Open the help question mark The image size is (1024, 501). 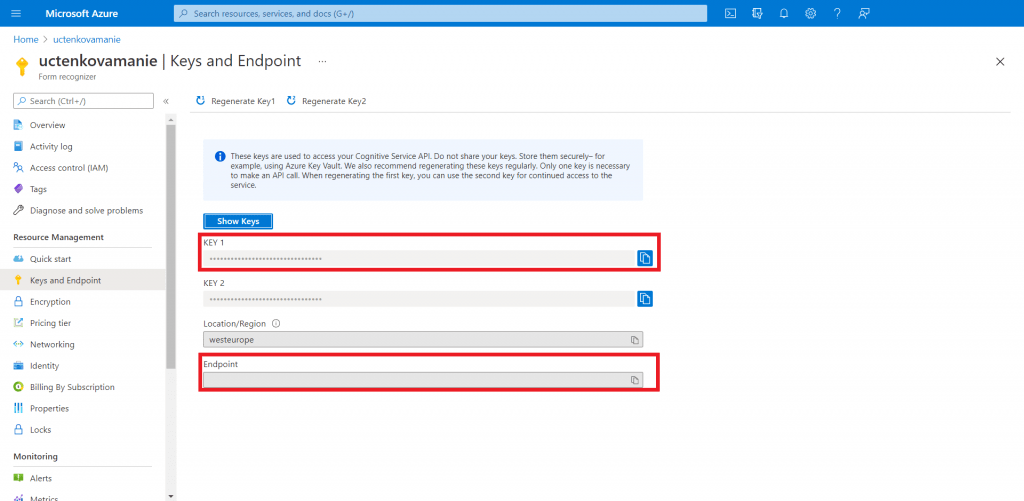836,13
